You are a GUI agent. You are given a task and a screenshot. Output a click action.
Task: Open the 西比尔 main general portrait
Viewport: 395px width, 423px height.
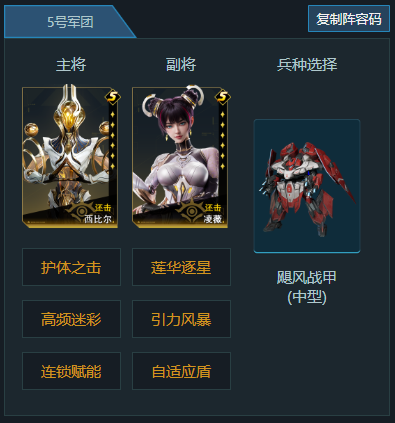(x=70, y=157)
